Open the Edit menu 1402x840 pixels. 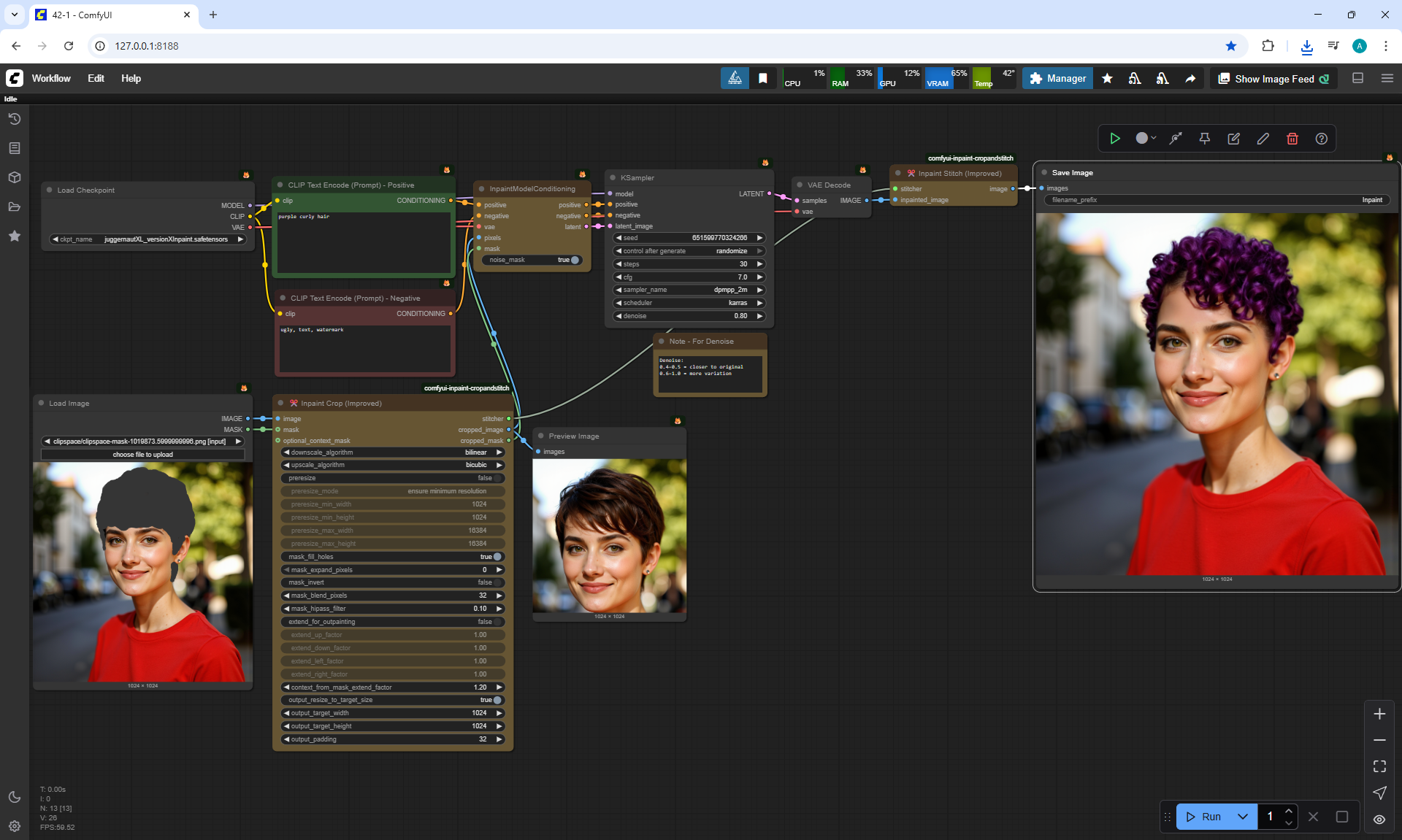(96, 79)
